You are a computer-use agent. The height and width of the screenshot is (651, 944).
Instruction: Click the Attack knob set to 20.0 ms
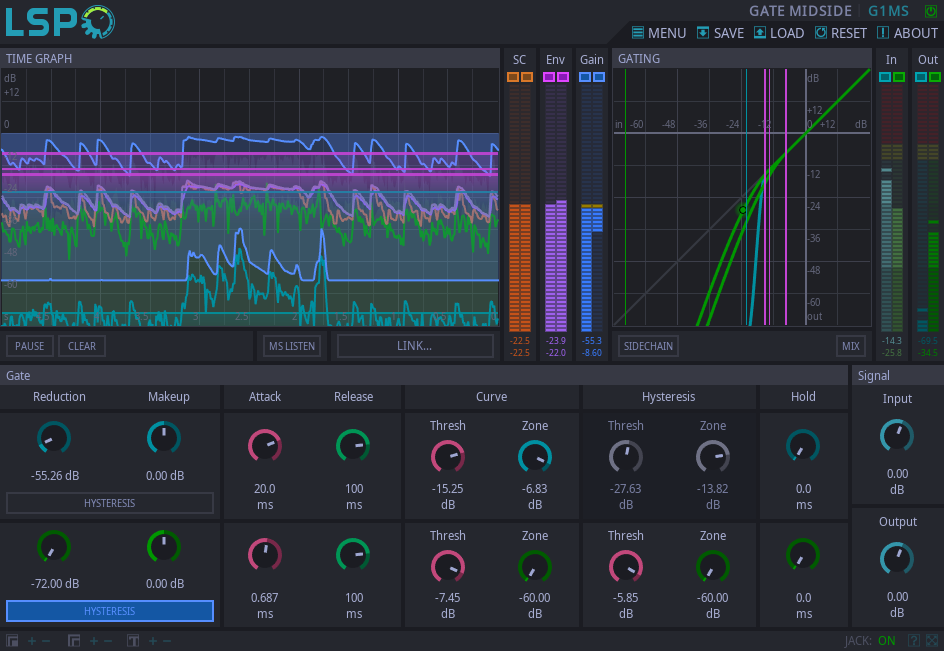point(265,446)
